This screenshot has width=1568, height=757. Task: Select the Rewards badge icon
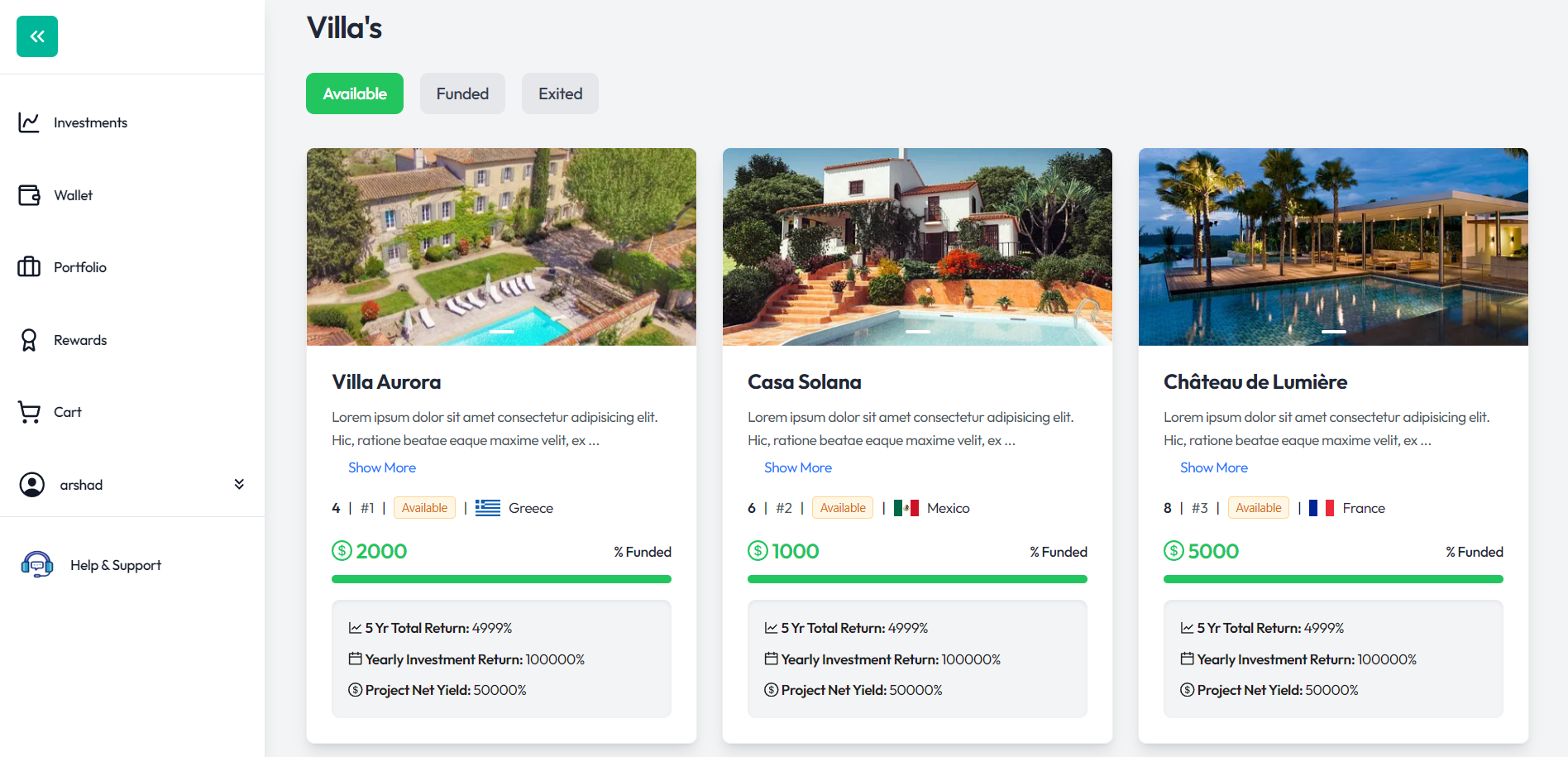point(29,340)
